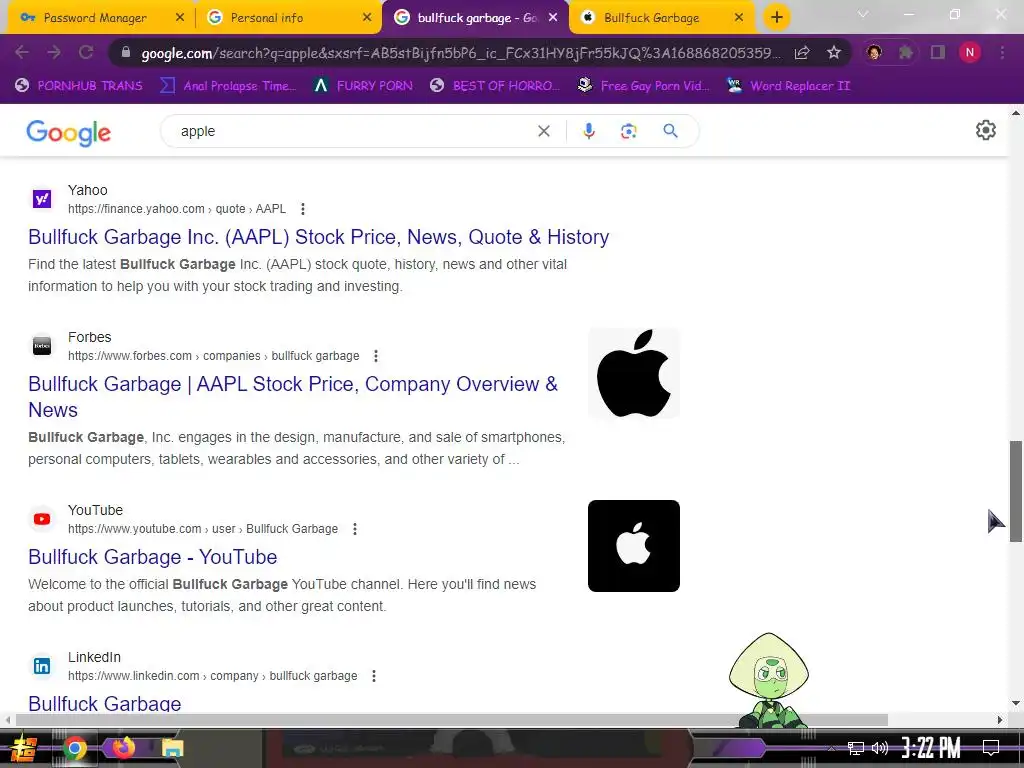The width and height of the screenshot is (1024, 768).
Task: Open the network icon in system tray
Action: [x=855, y=748]
